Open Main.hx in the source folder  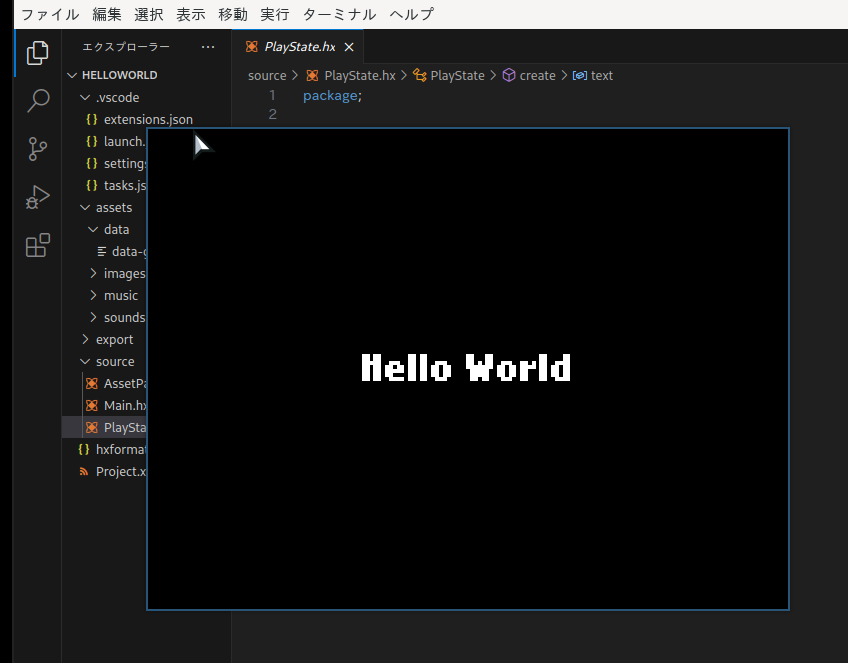(x=120, y=405)
